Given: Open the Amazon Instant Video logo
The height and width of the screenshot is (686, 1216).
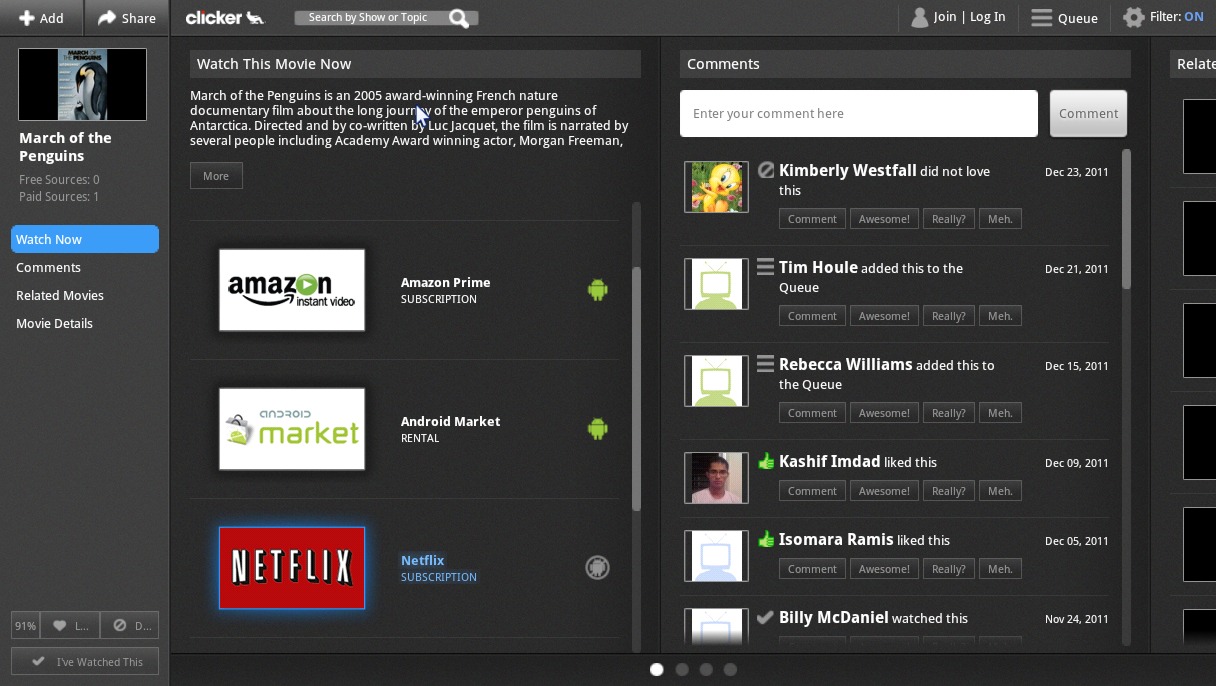Looking at the screenshot, I should point(292,290).
